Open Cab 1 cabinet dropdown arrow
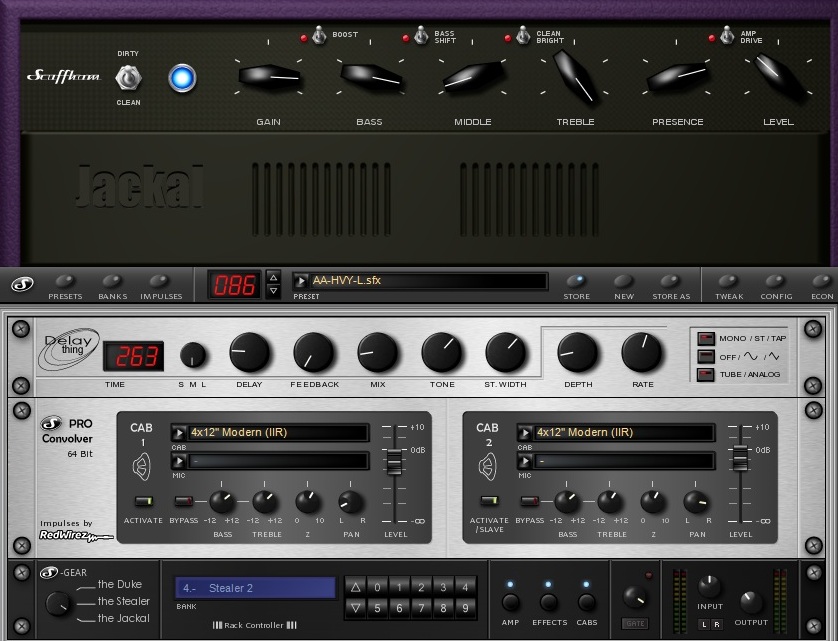Viewport: 838px width, 641px height. (179, 433)
